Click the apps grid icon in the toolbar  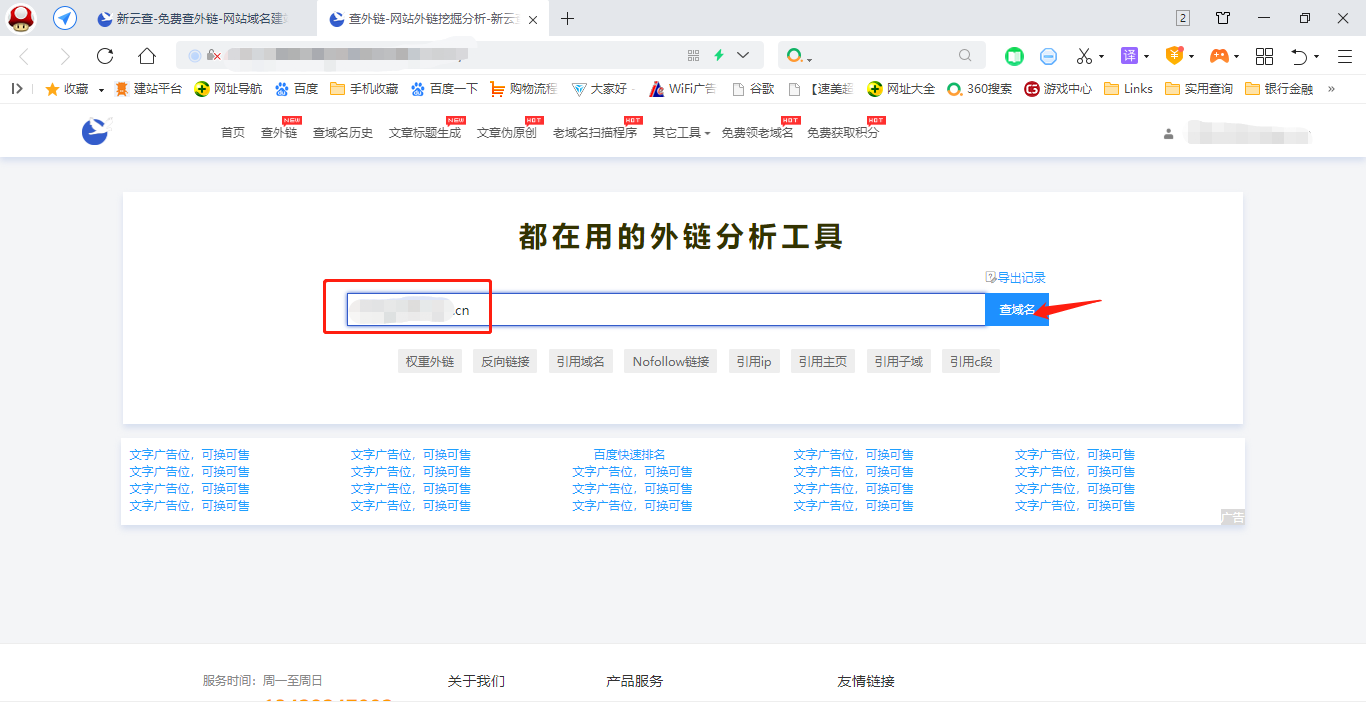[1264, 55]
